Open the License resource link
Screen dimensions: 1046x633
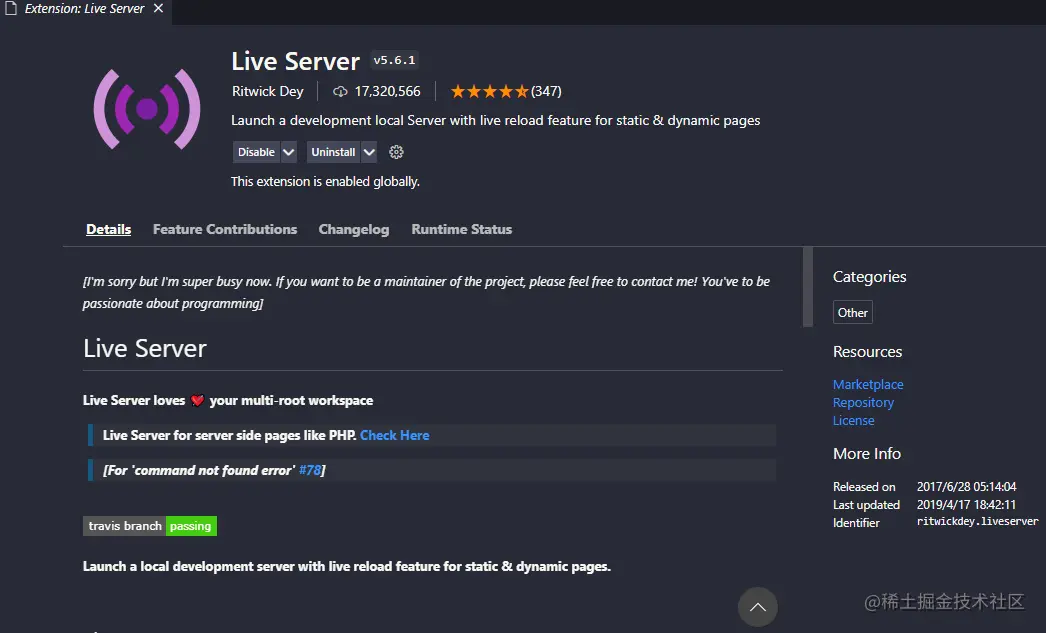click(853, 420)
